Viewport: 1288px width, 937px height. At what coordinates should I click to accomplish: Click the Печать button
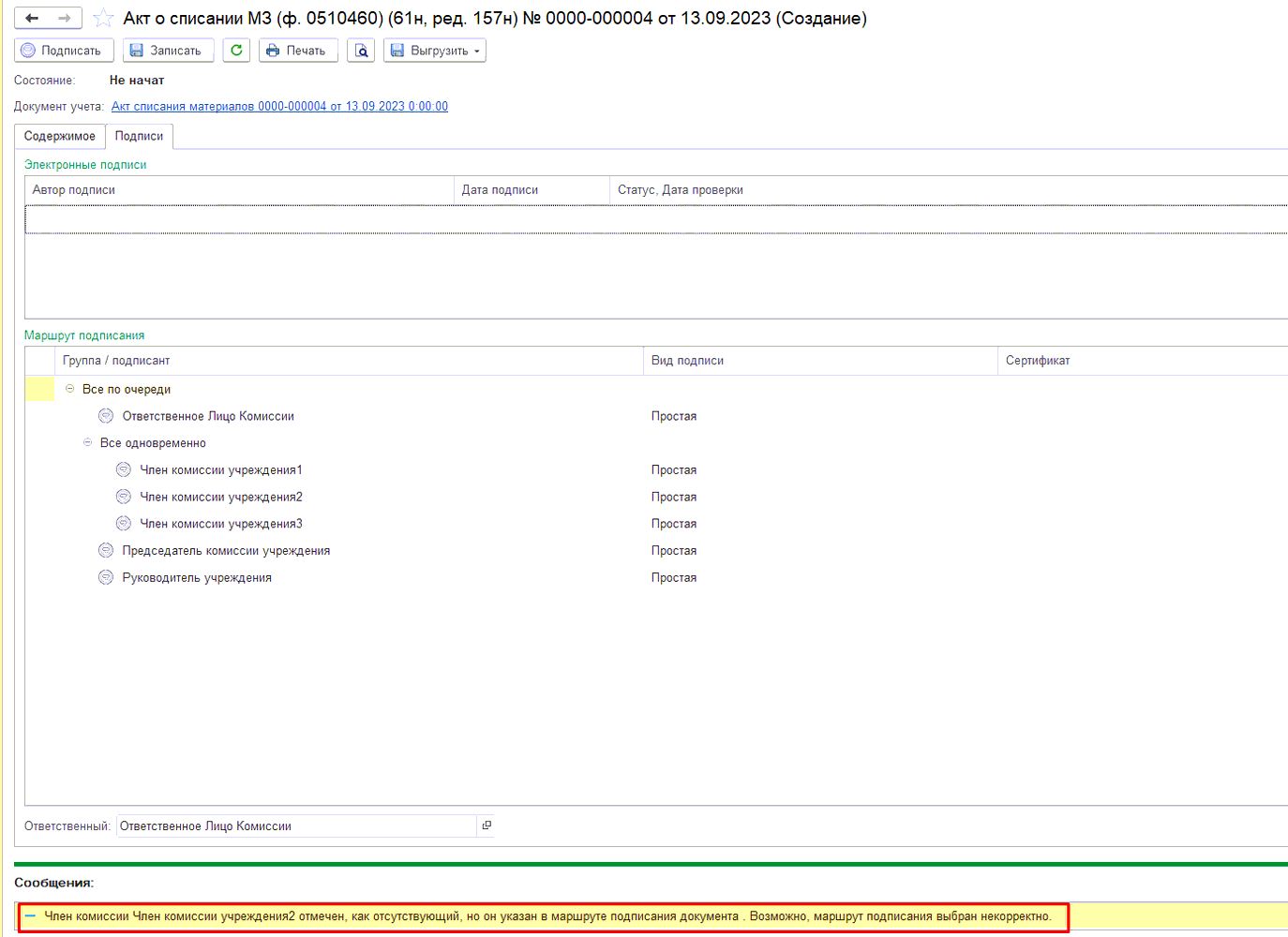298,51
